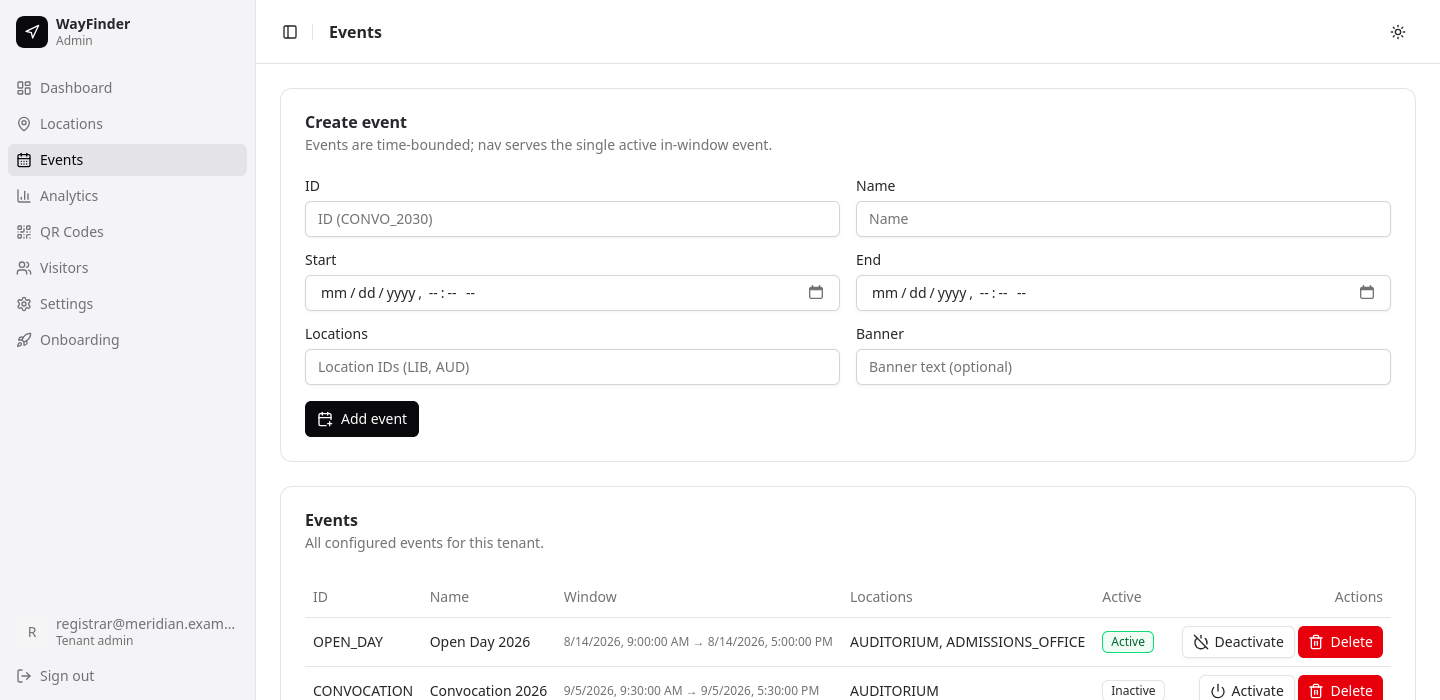Switch theme with the sun icon
The width and height of the screenshot is (1440, 700).
1398,32
